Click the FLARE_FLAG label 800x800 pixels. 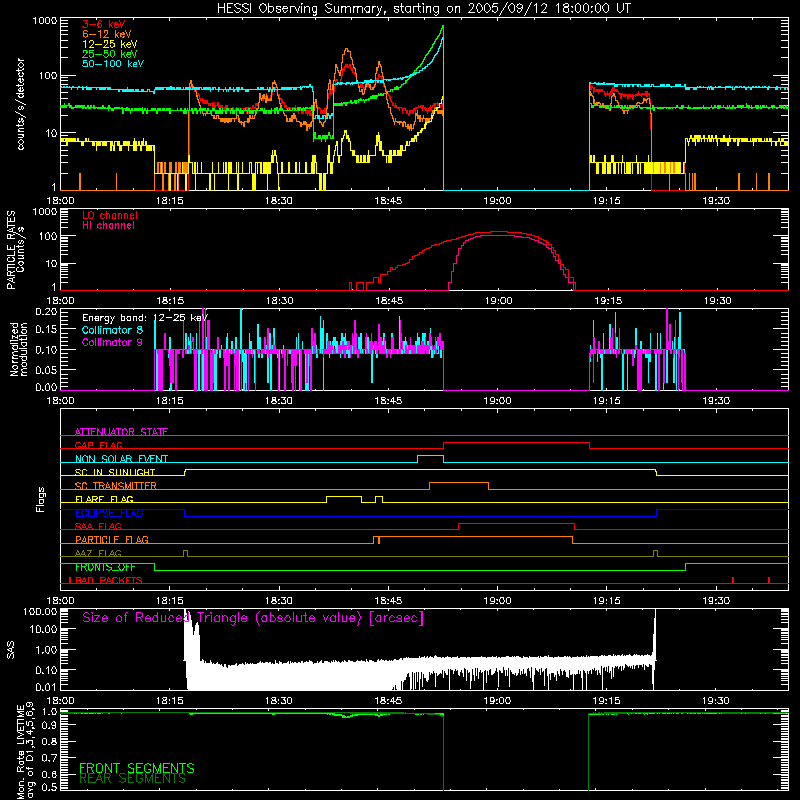[x=104, y=499]
